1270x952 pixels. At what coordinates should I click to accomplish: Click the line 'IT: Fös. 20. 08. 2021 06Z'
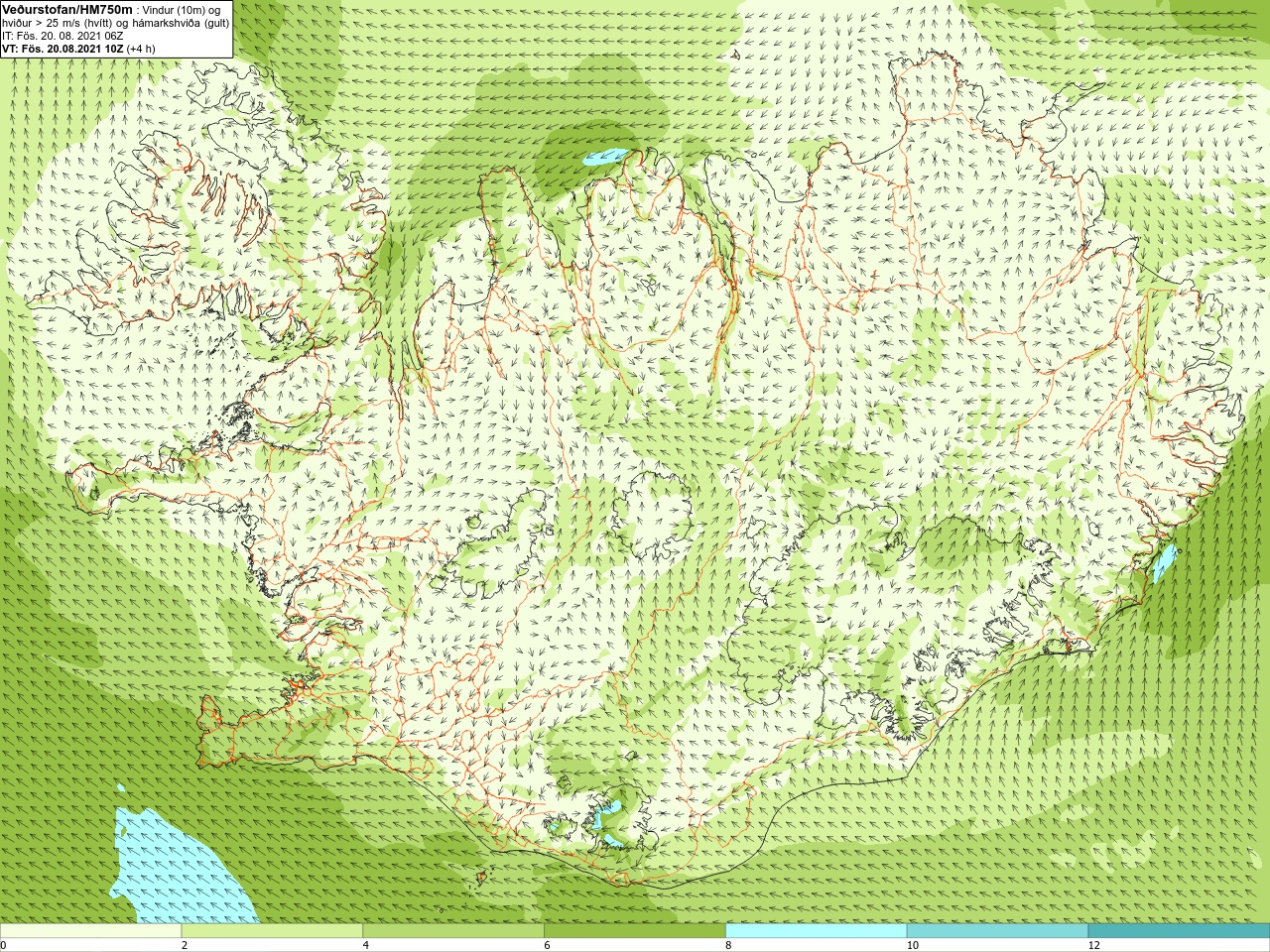click(63, 36)
